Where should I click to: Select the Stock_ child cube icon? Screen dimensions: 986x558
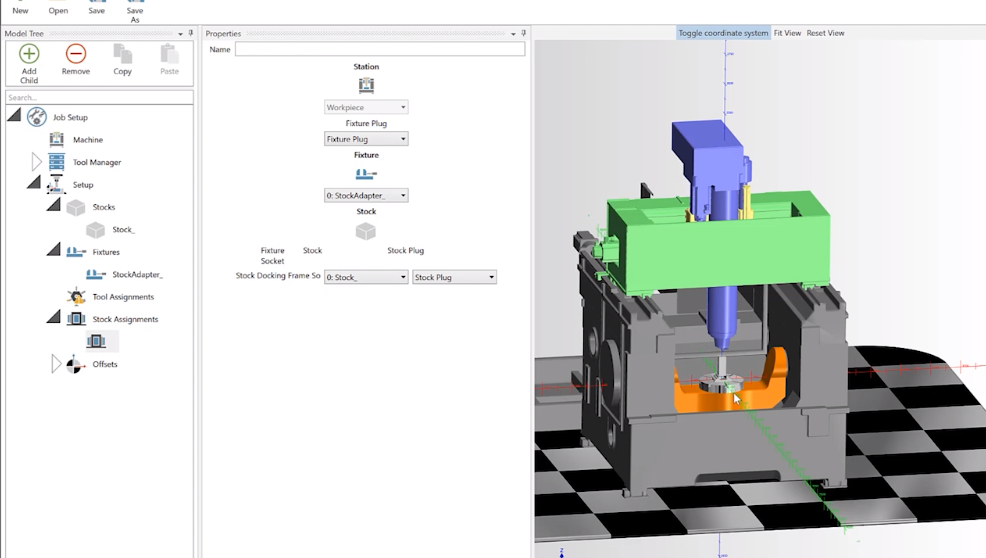96,230
